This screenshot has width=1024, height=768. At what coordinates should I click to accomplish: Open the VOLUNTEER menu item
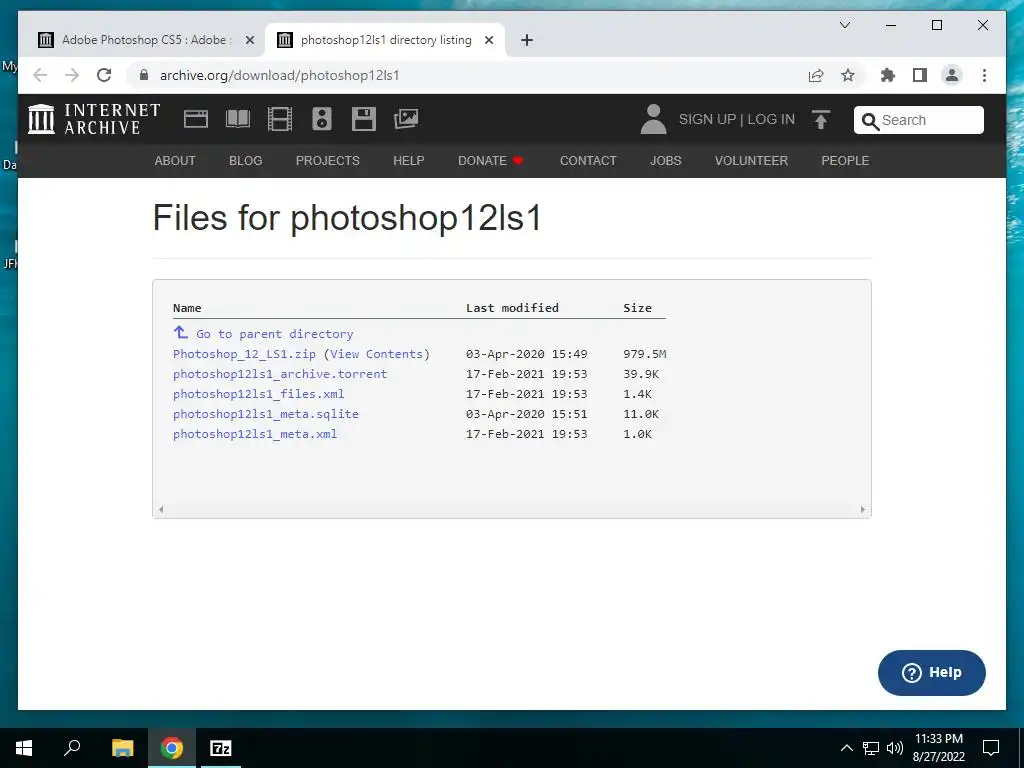(751, 161)
